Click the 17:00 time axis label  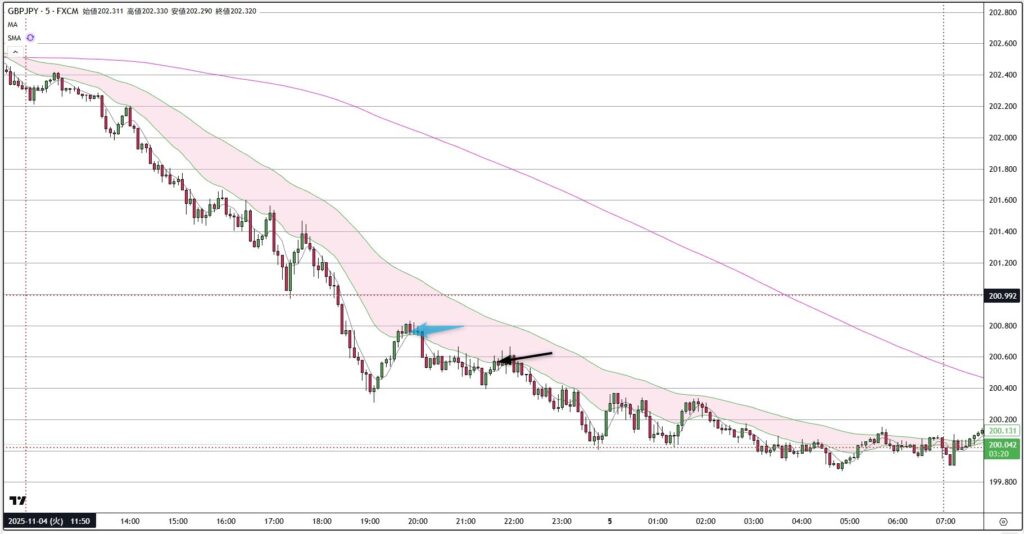pyautogui.click(x=274, y=521)
